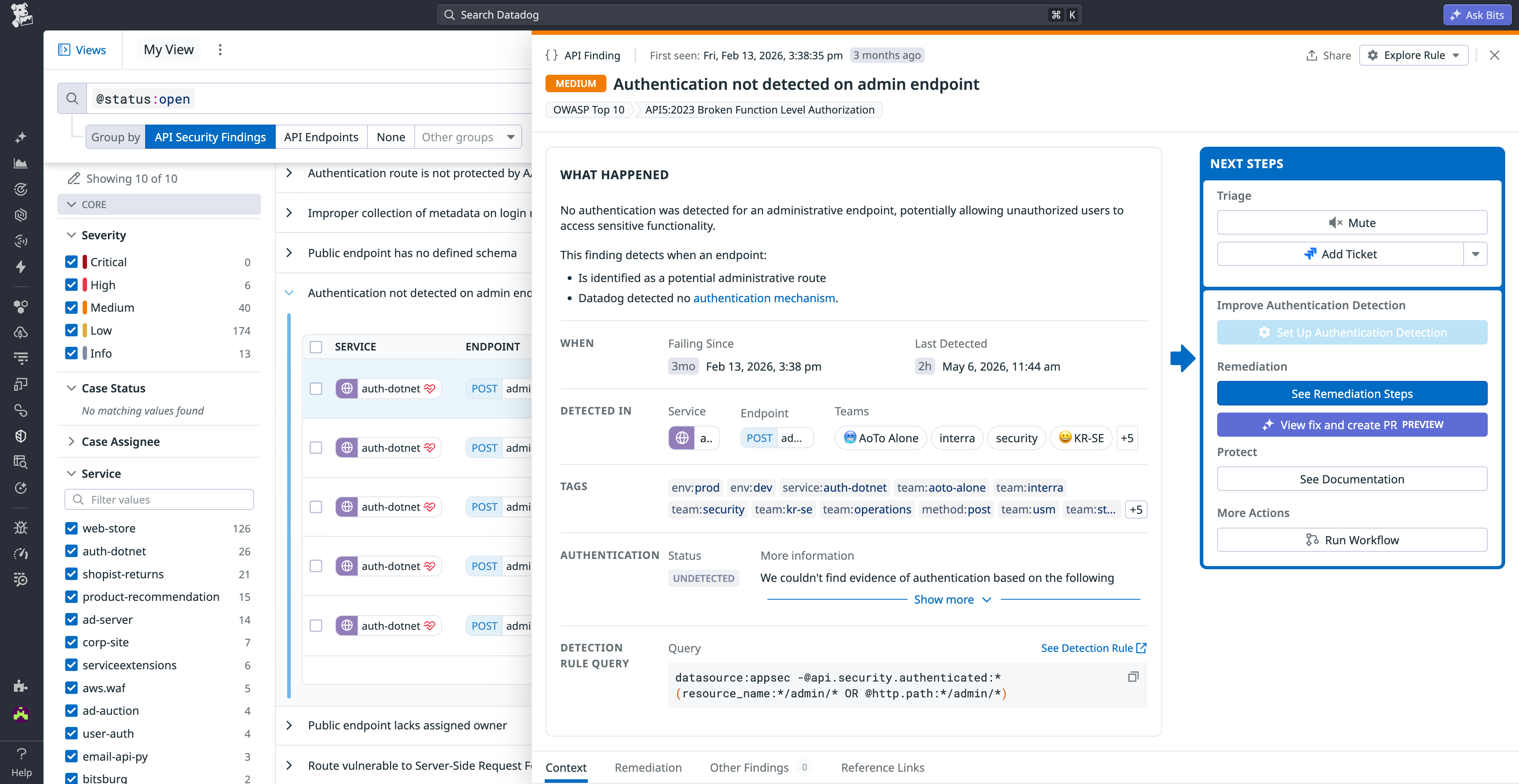The image size is (1519, 784).
Task: Expand the Case Assignee facet
Action: [71, 441]
